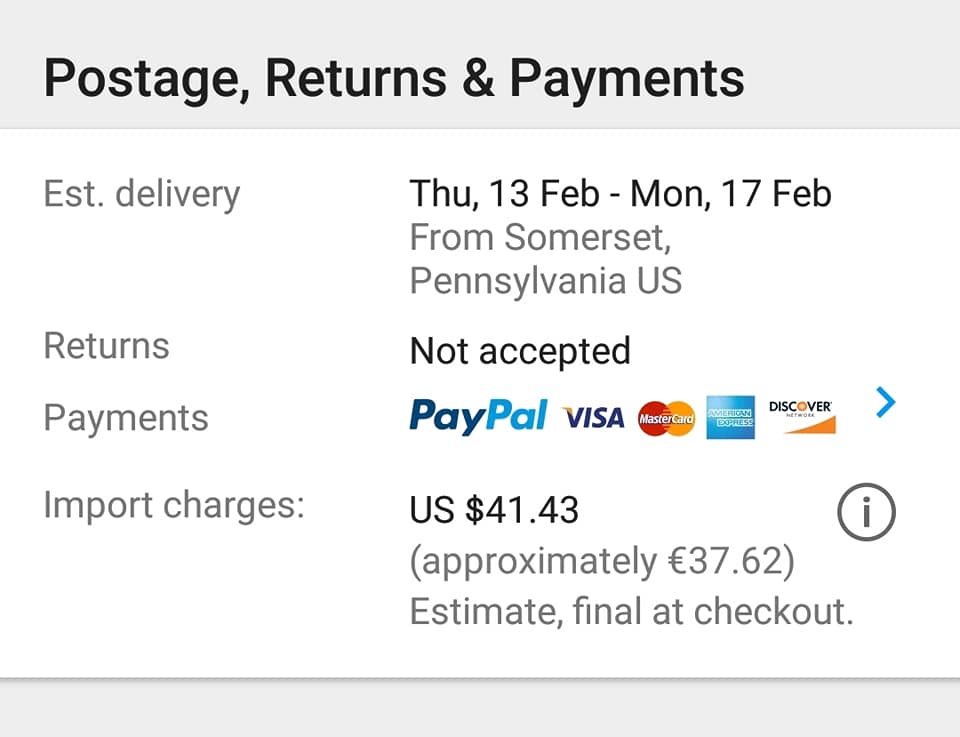Image resolution: width=960 pixels, height=737 pixels.
Task: Click the MasterCard payment icon
Action: coord(666,418)
